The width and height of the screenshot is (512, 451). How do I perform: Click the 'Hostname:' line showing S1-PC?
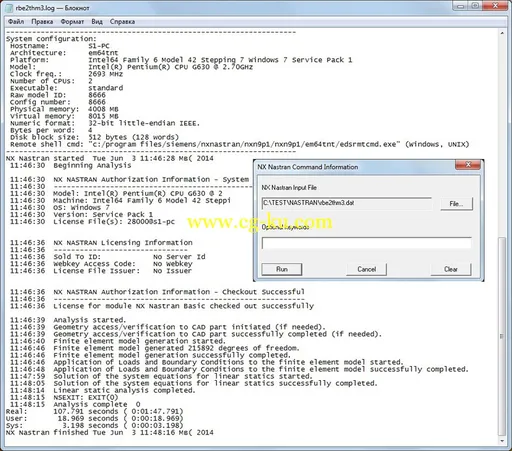60,46
